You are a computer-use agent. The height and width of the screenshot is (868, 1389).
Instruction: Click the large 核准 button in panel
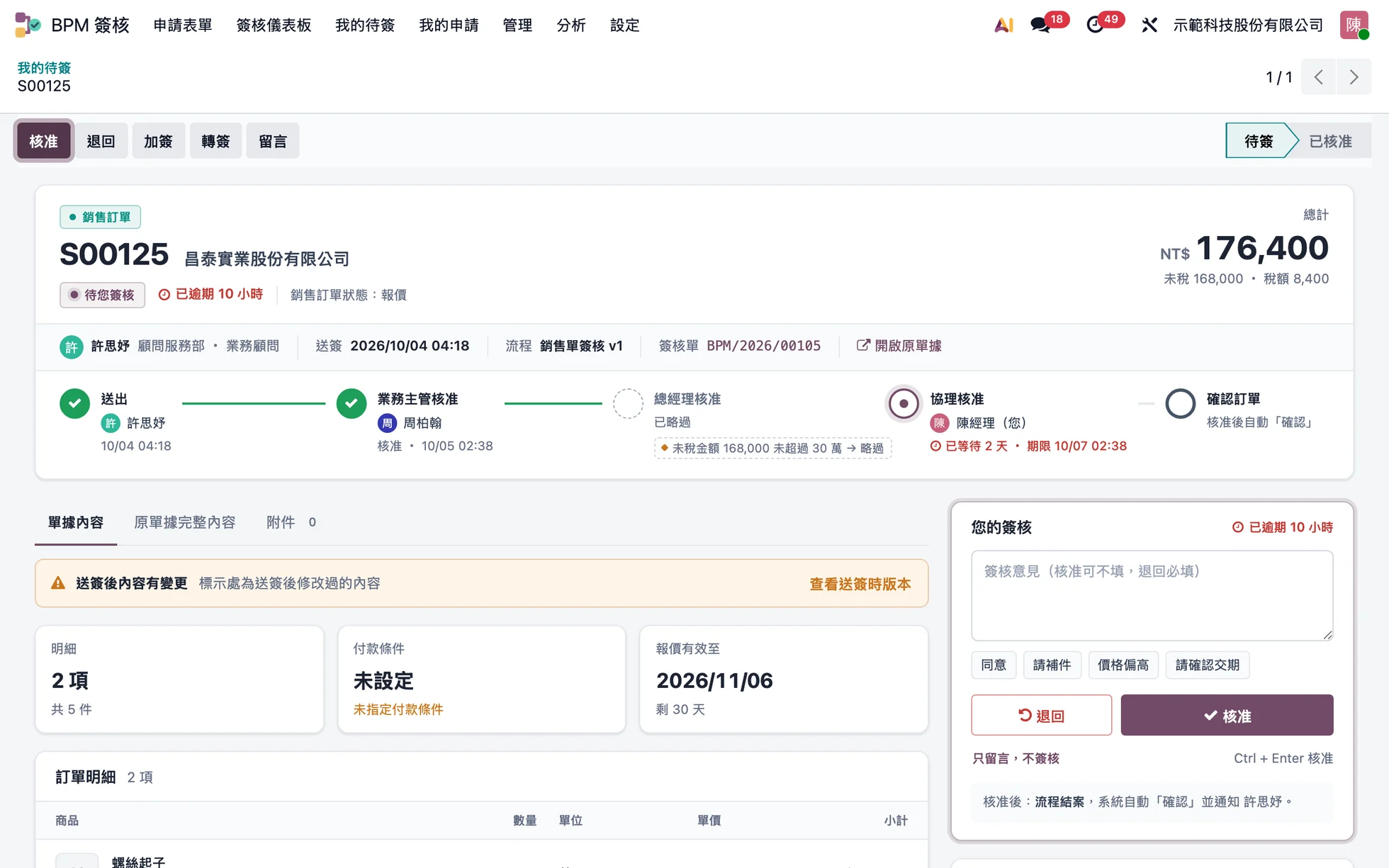tap(1227, 715)
